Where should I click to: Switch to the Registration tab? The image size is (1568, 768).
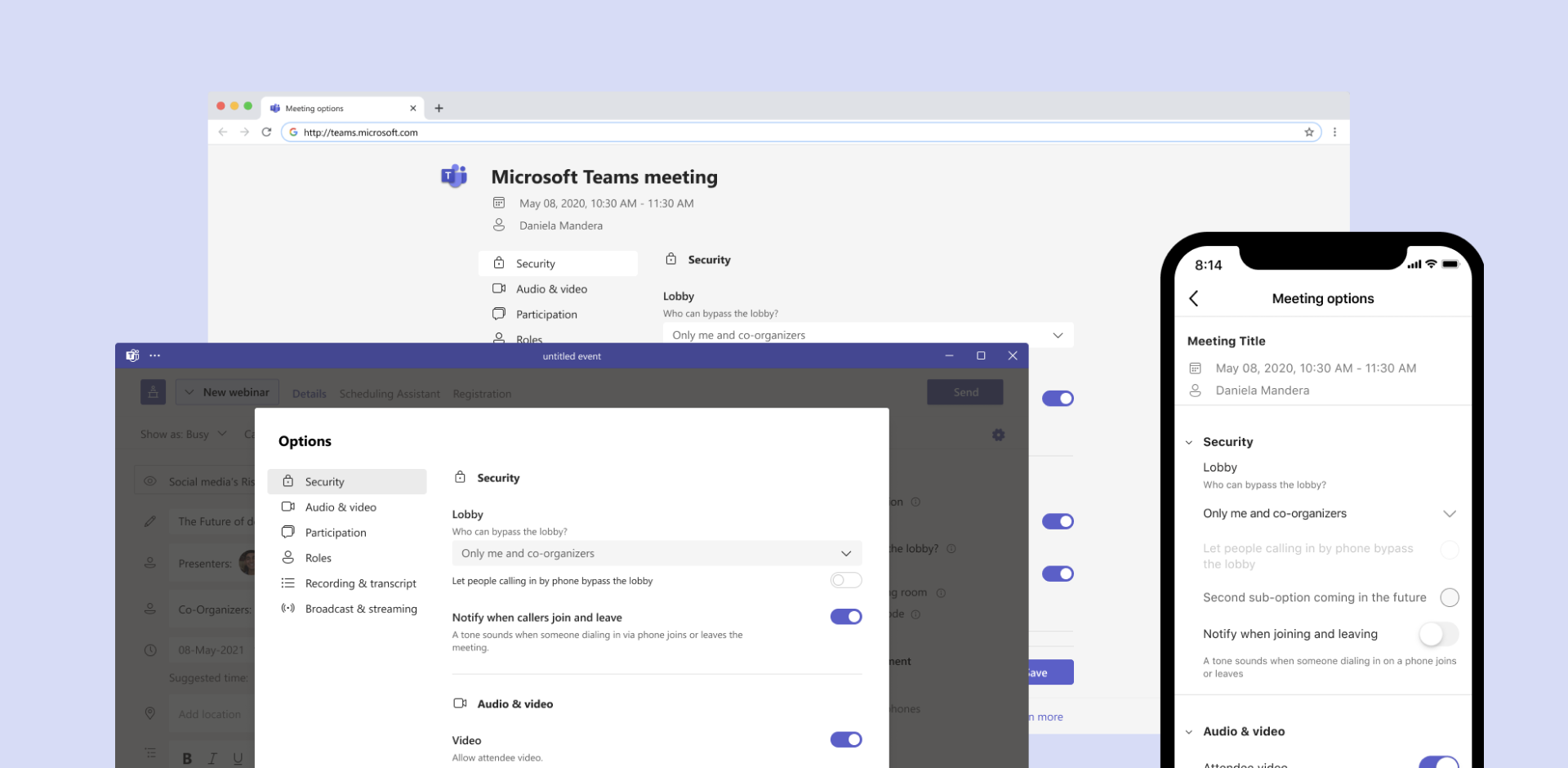pos(482,394)
